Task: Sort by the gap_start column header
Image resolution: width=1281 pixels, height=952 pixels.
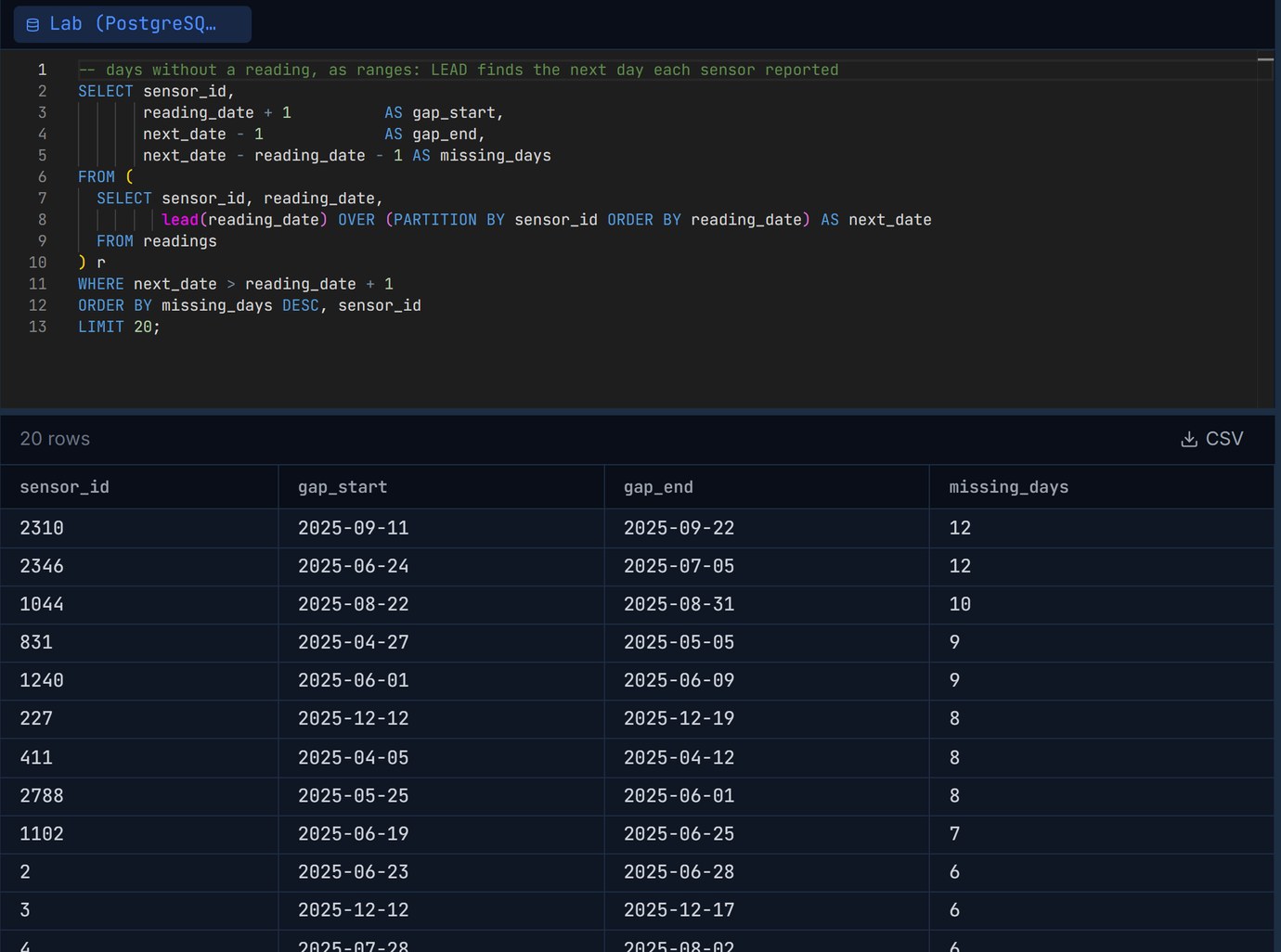Action: [441, 487]
